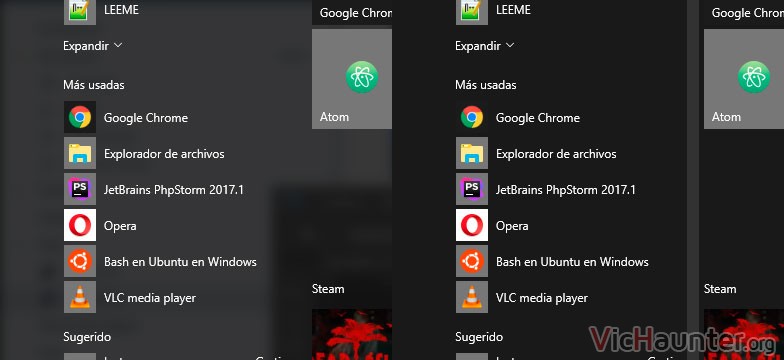Expand recently added list via right Expandir
The image size is (784, 360).
[x=484, y=46]
